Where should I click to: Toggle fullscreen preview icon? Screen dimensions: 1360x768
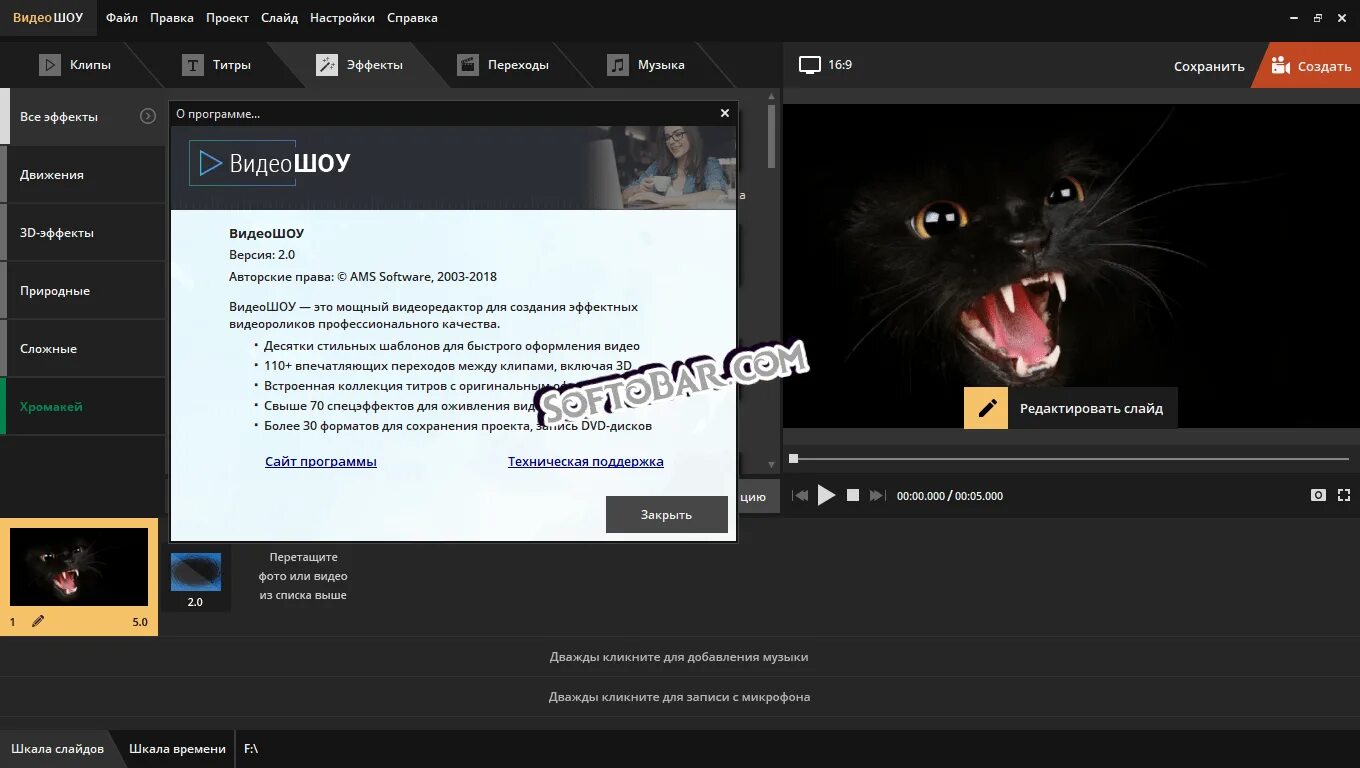click(1344, 495)
